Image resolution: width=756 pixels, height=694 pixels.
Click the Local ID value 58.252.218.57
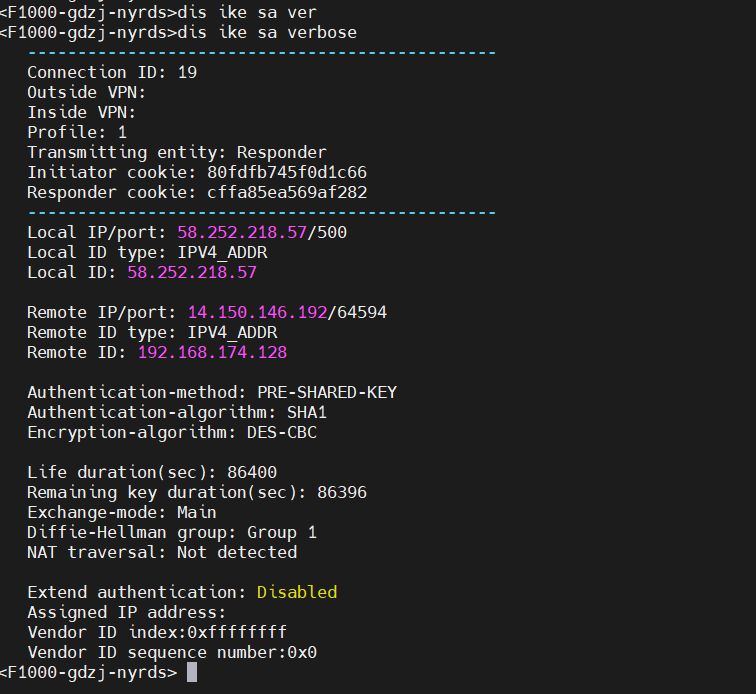[192, 272]
